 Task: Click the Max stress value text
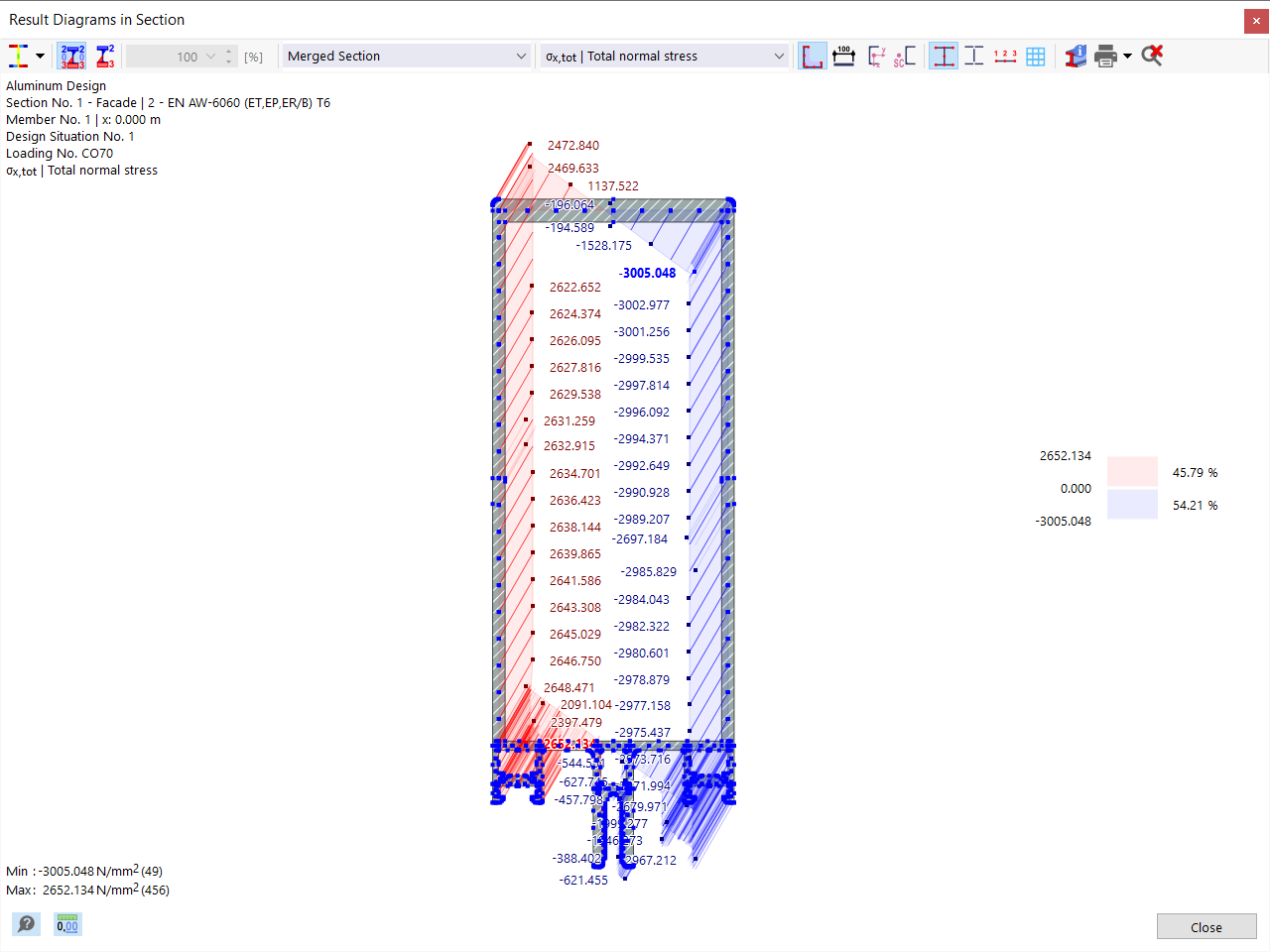point(87,891)
